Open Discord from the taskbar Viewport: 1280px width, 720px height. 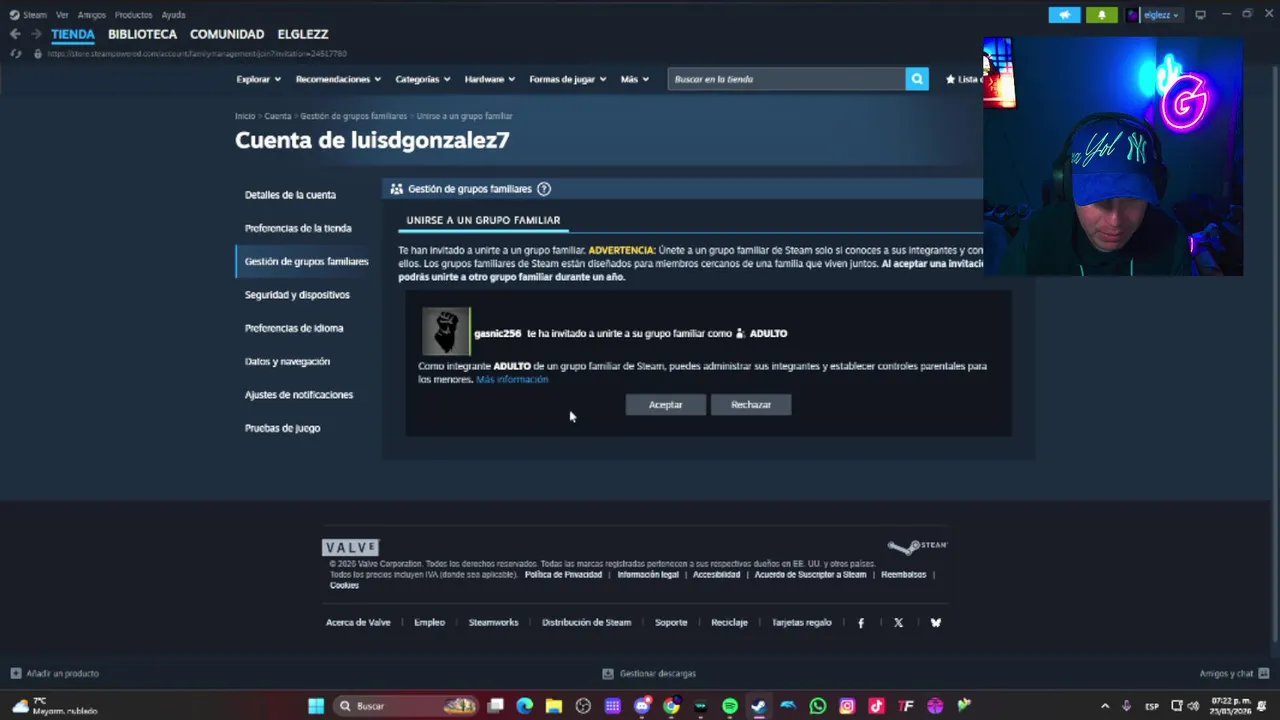click(x=642, y=706)
